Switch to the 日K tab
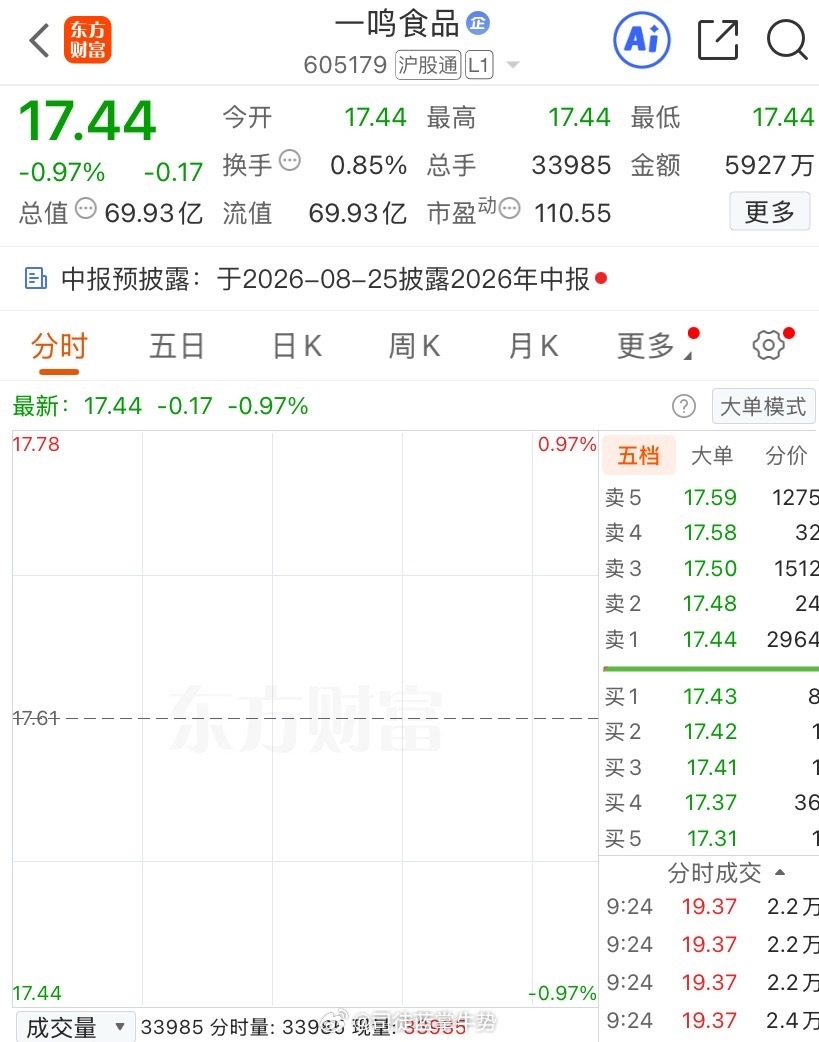 tap(297, 346)
